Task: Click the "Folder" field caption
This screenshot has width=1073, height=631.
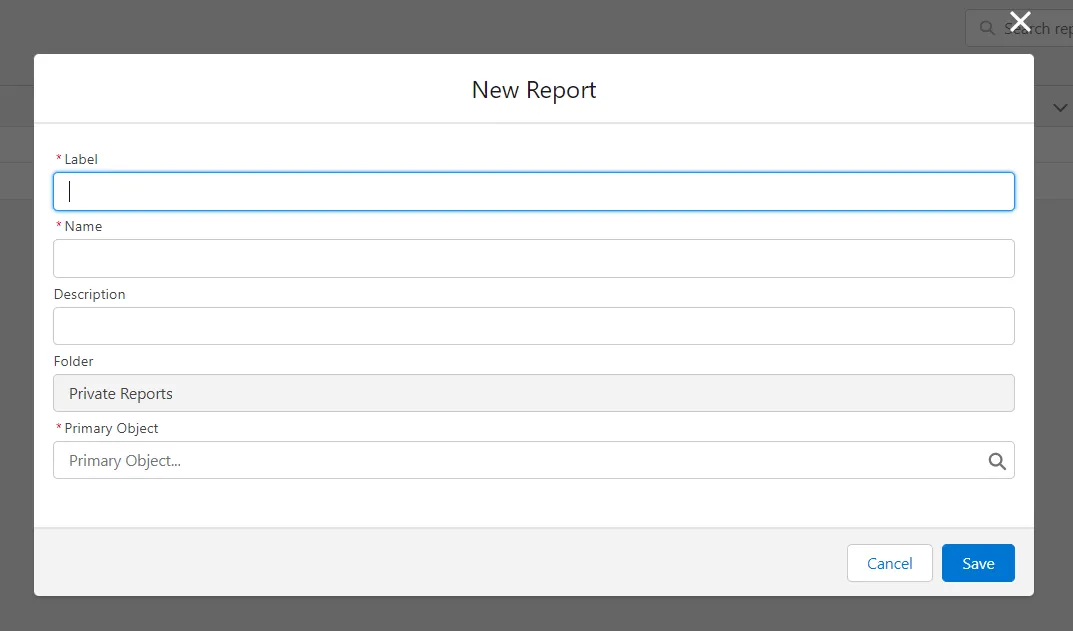Action: (73, 361)
